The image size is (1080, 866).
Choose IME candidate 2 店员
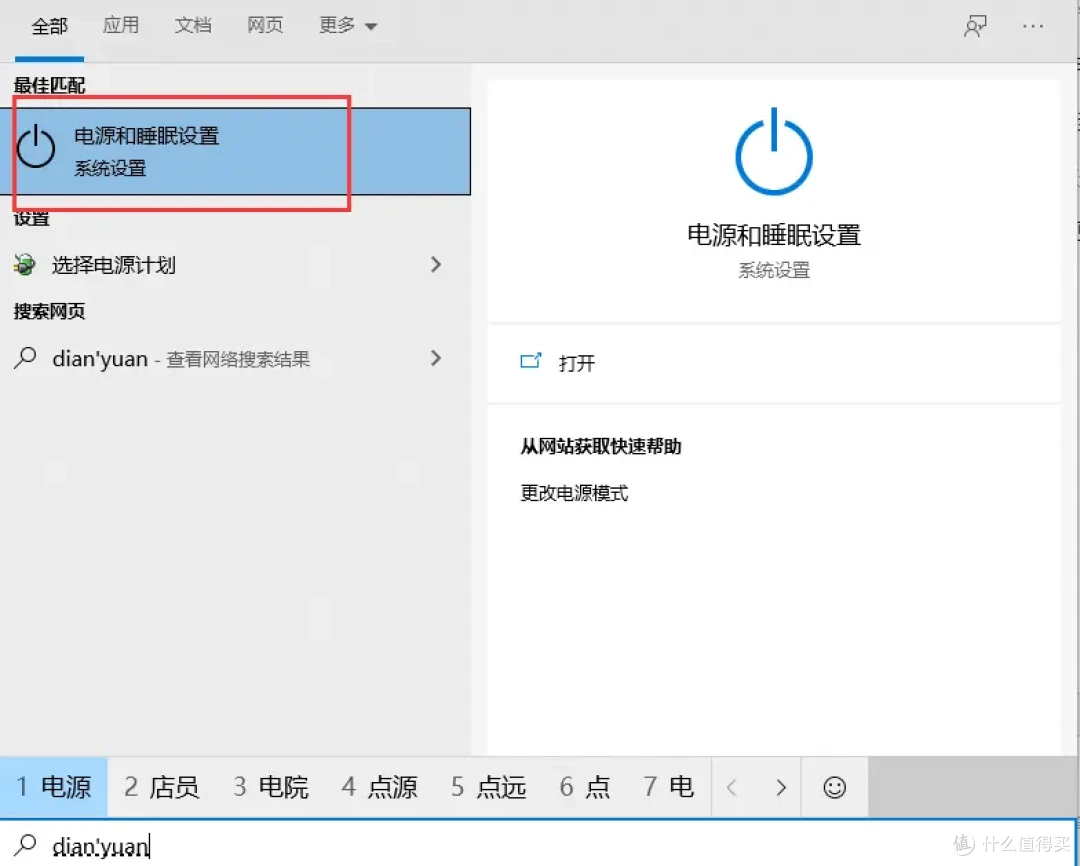[162, 787]
